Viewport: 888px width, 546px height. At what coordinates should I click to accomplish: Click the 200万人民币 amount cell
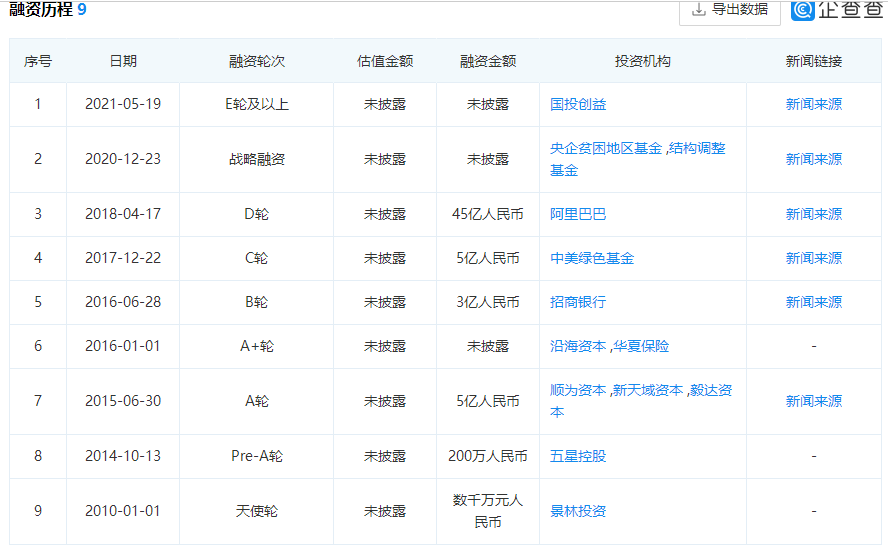(x=488, y=456)
